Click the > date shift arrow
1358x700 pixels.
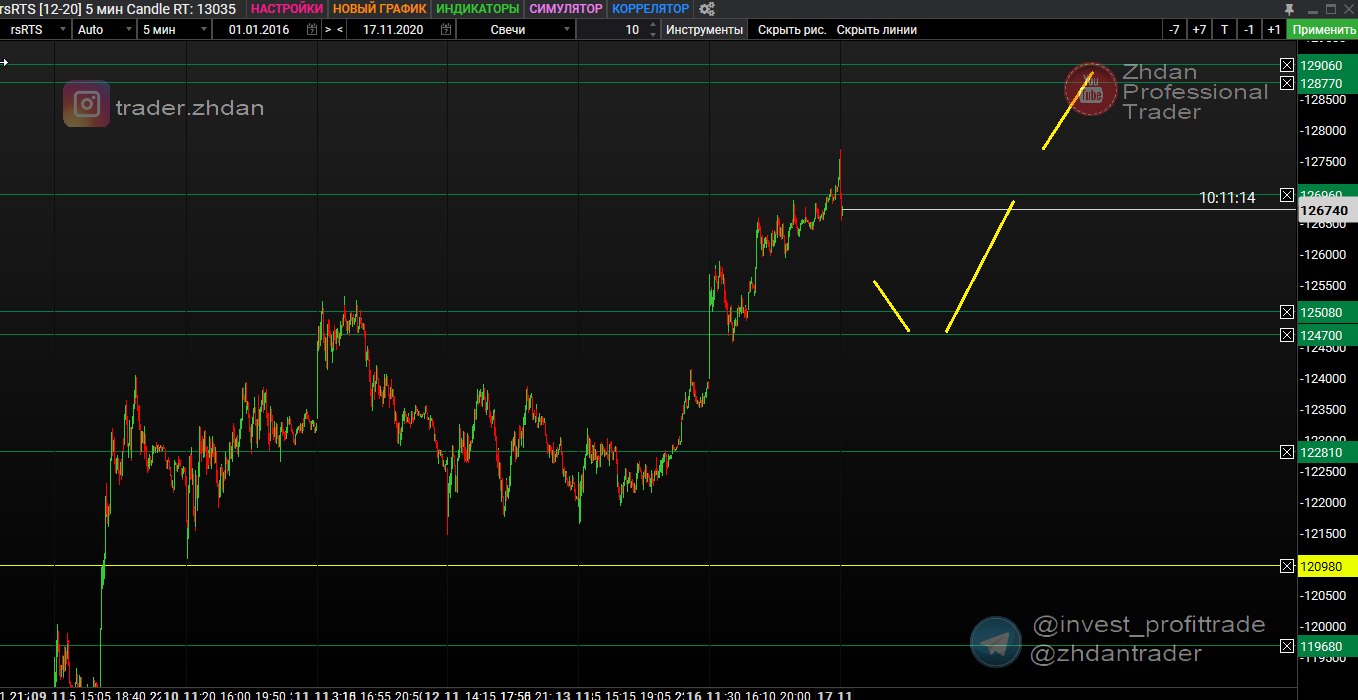(328, 30)
